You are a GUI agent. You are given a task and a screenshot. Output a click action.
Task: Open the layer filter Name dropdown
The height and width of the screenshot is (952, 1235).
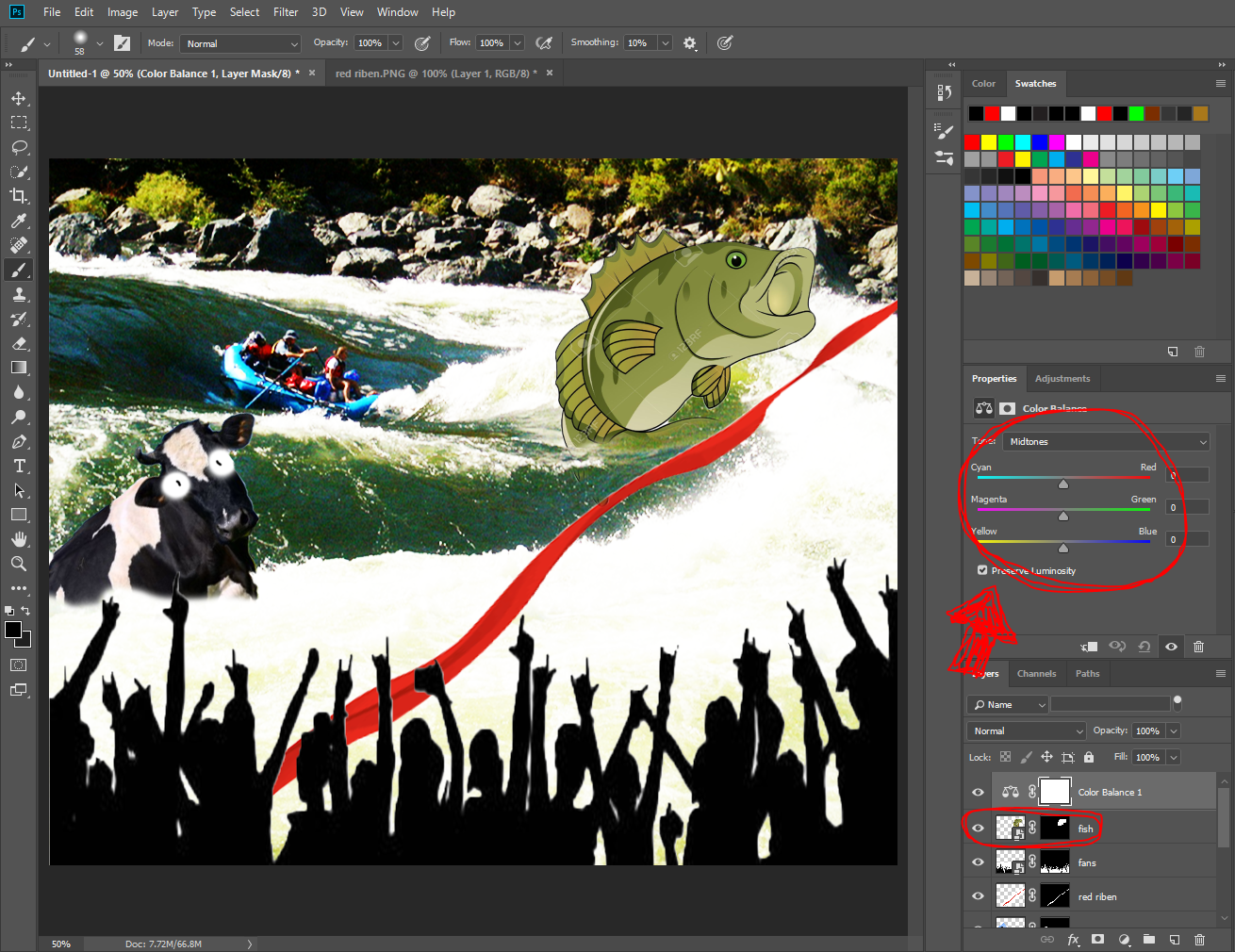click(1008, 704)
